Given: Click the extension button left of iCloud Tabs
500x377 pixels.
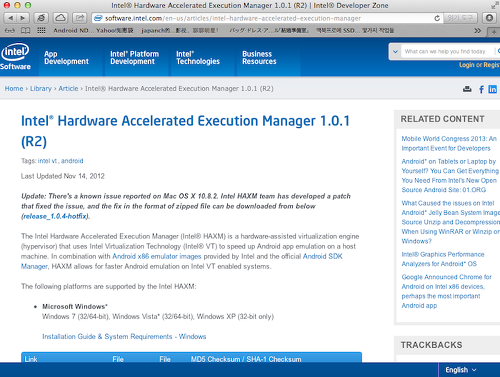Looking at the screenshot, I should (41, 18).
